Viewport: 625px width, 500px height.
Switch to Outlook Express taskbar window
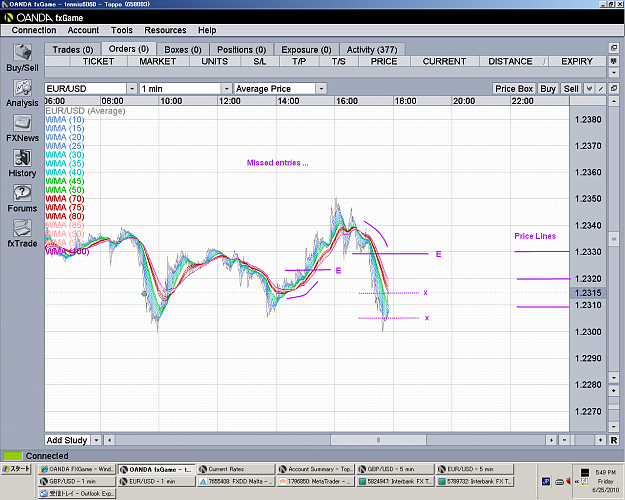pos(77,494)
